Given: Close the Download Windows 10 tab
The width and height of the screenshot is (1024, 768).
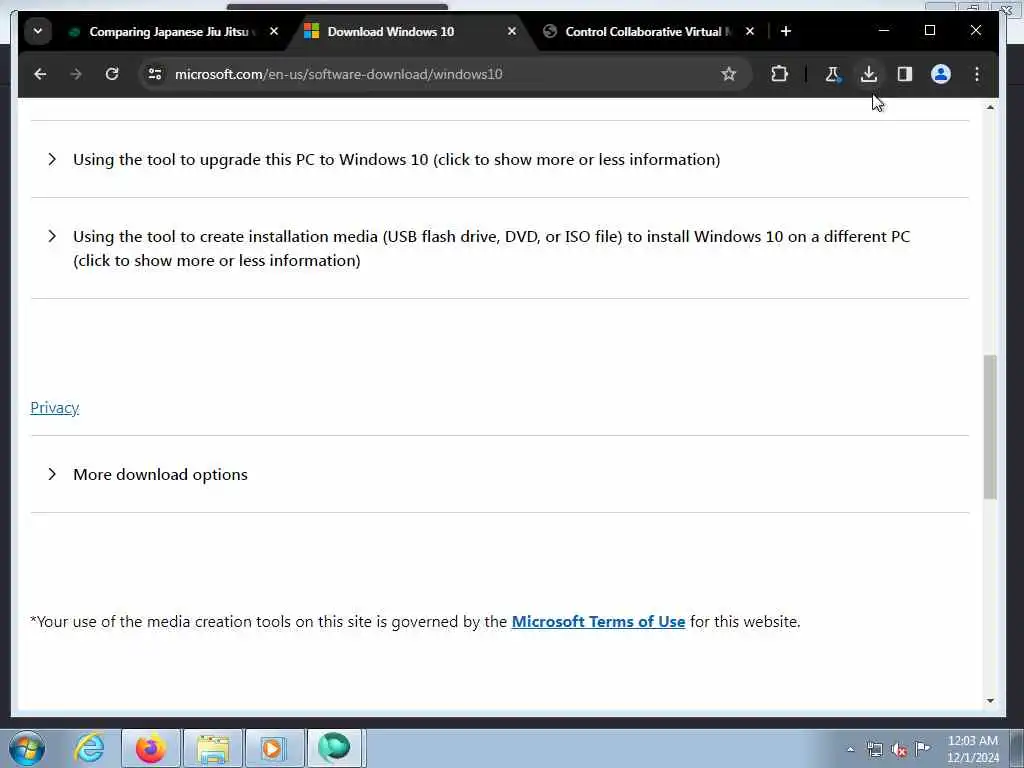Looking at the screenshot, I should point(512,31).
